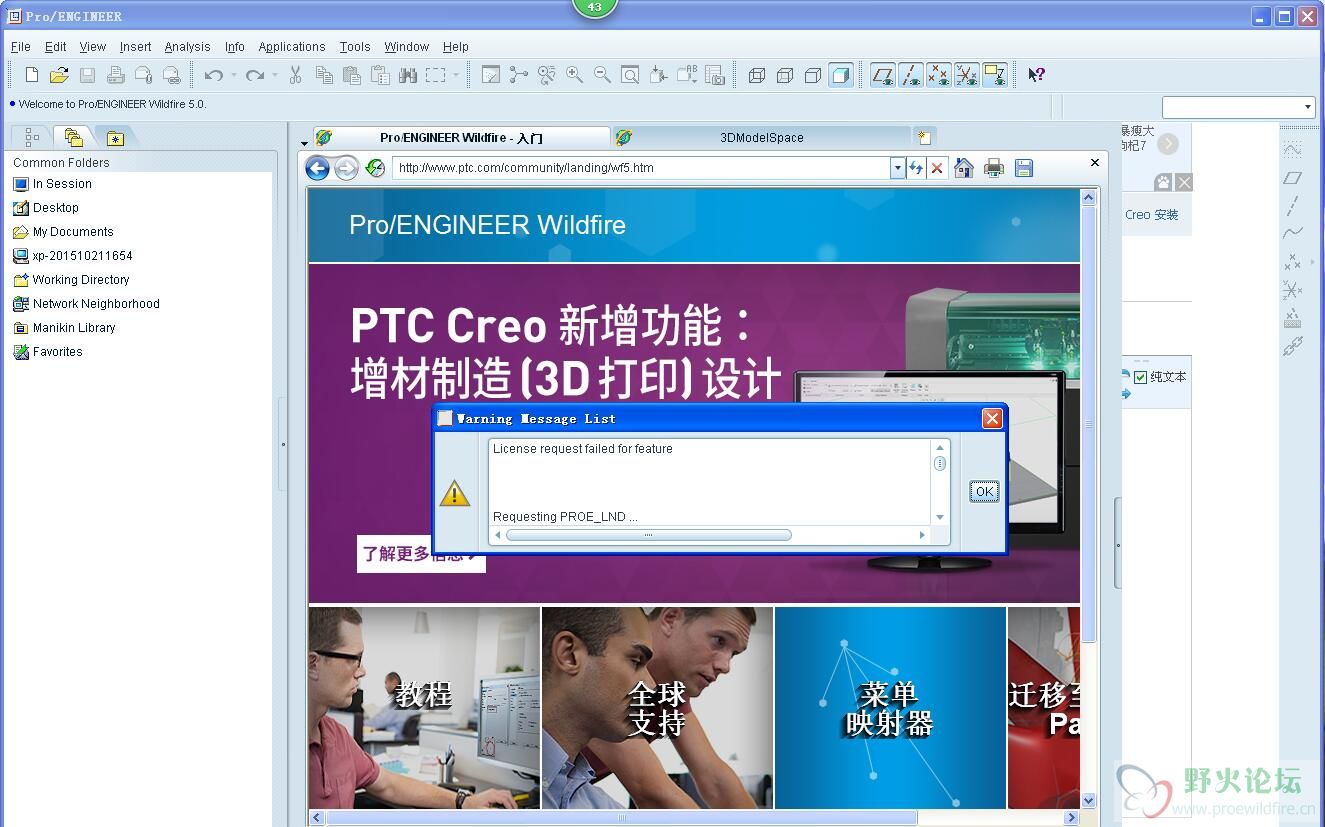The image size is (1325, 827).
Task: Open the Folder Browser navigator tab
Action: pos(74,137)
